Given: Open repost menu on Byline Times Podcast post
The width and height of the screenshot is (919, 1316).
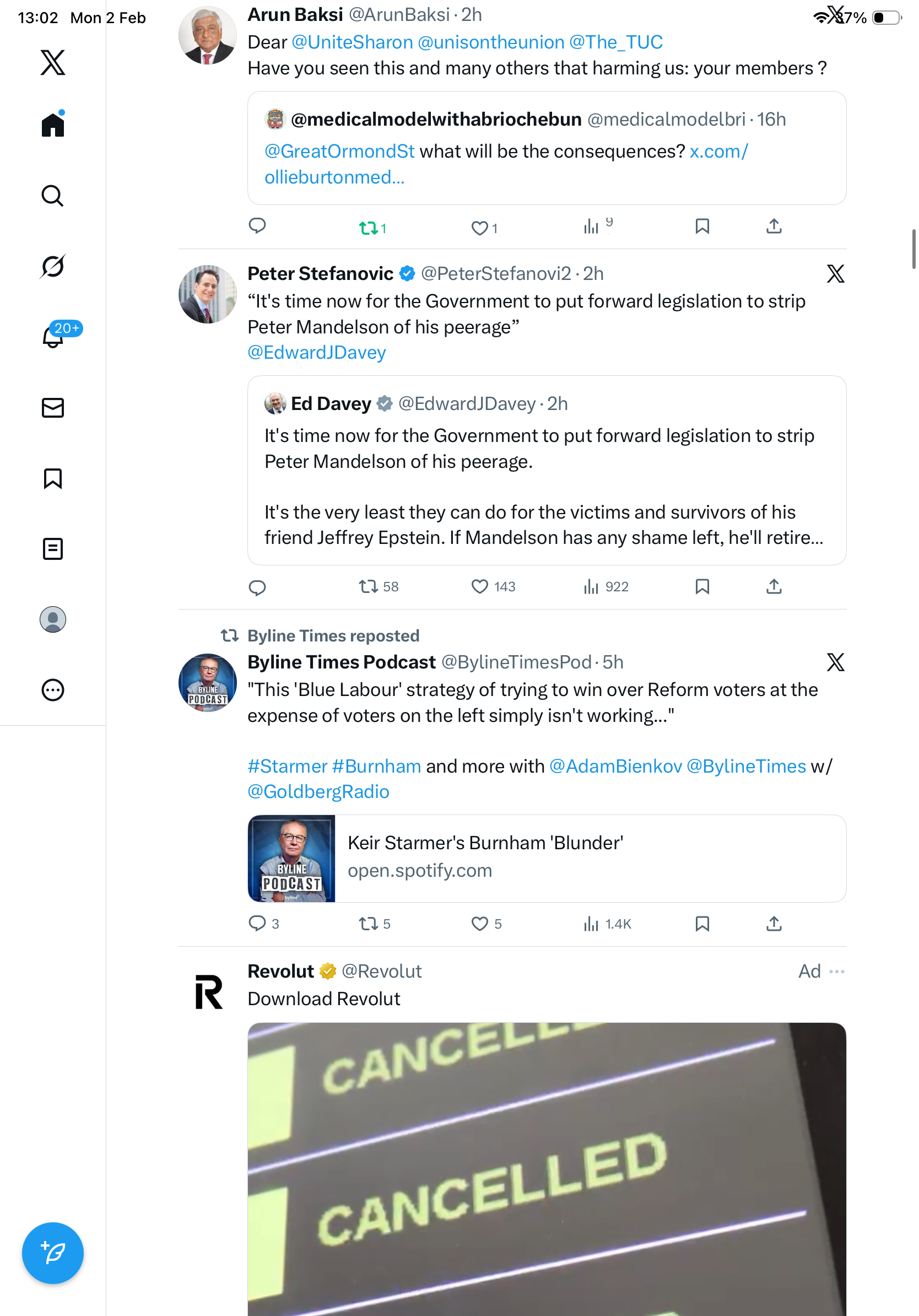Looking at the screenshot, I should 374,924.
